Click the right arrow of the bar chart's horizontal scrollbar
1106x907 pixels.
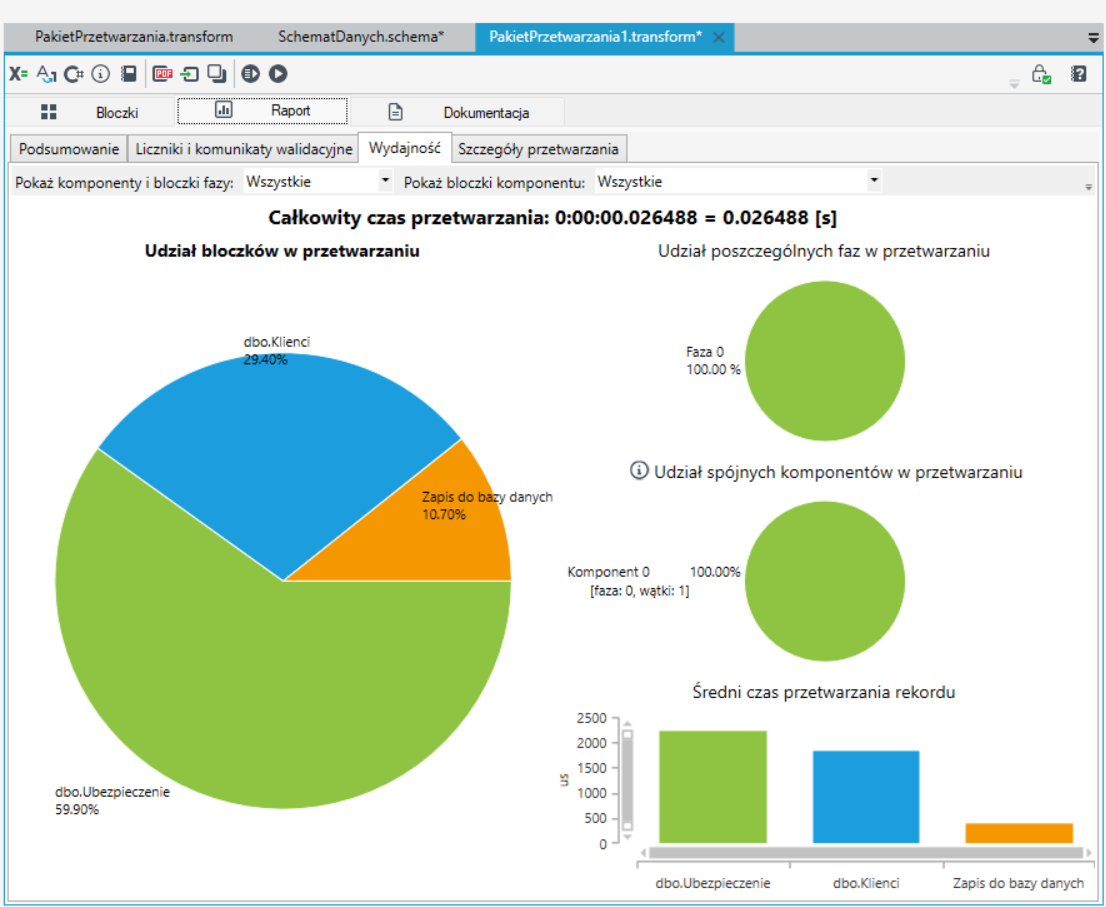coord(1090,853)
